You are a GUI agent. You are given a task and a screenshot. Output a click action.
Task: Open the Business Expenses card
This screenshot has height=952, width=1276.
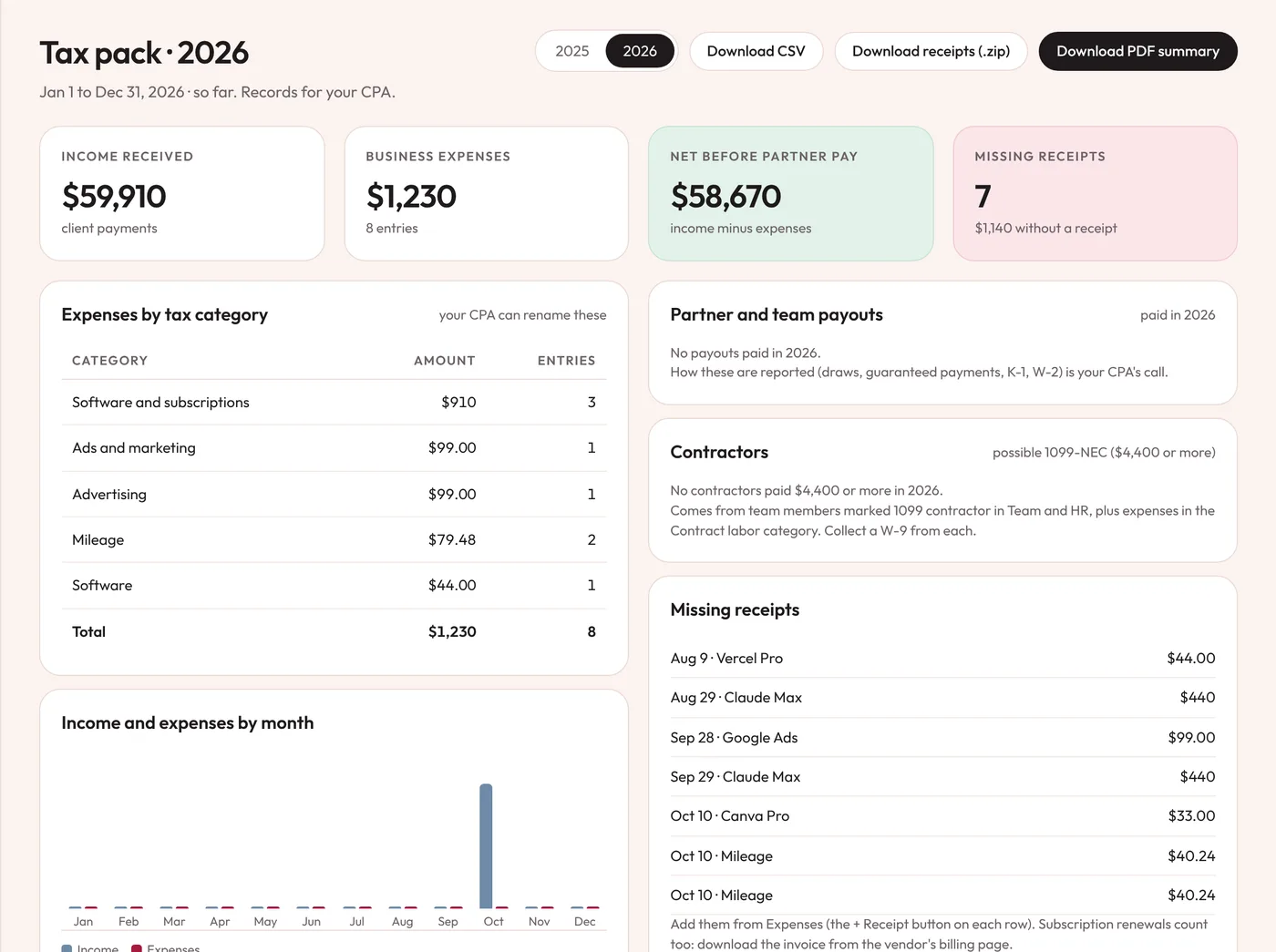[487, 193]
